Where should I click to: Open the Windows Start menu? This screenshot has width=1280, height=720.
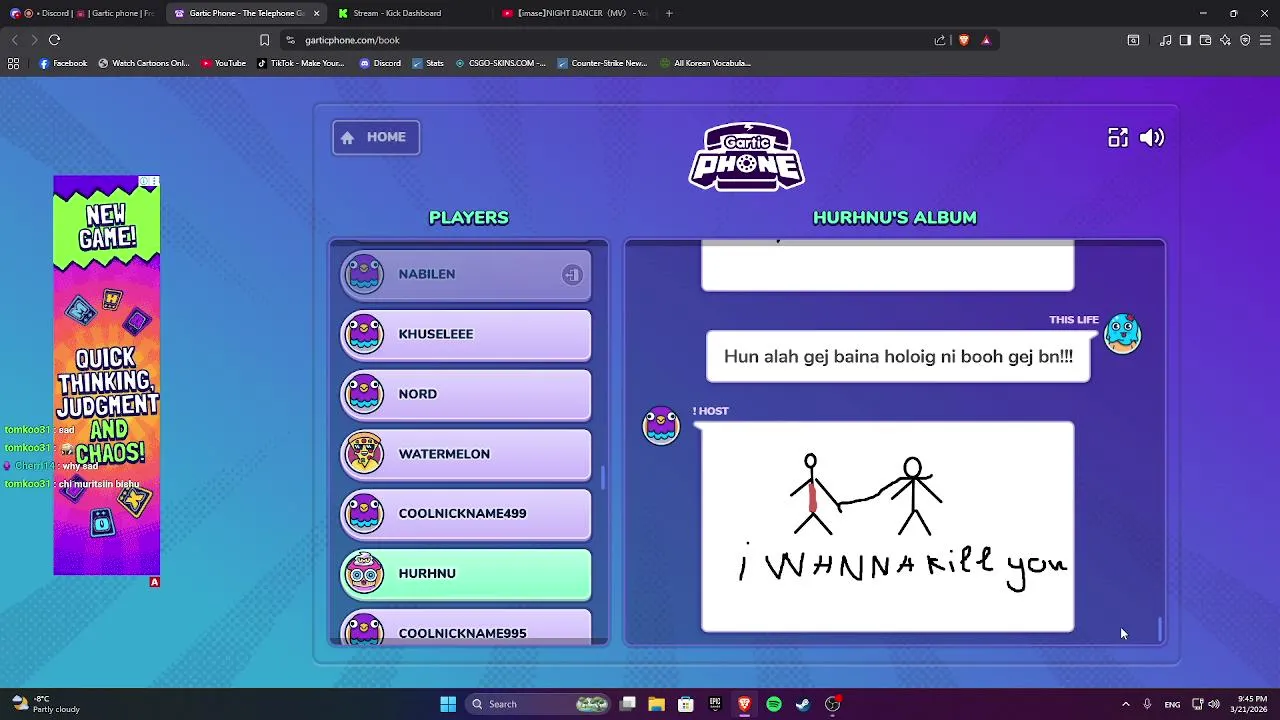click(x=448, y=704)
